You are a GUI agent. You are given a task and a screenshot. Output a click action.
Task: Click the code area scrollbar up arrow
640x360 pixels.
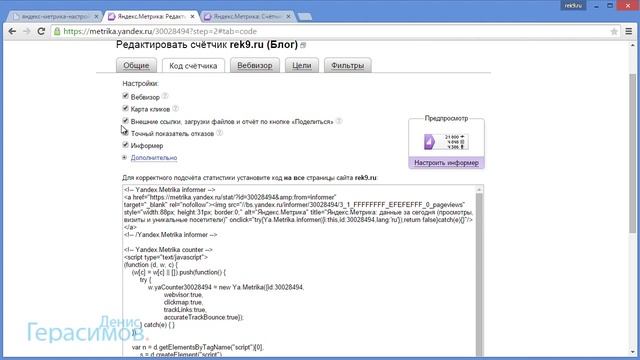coord(480,189)
